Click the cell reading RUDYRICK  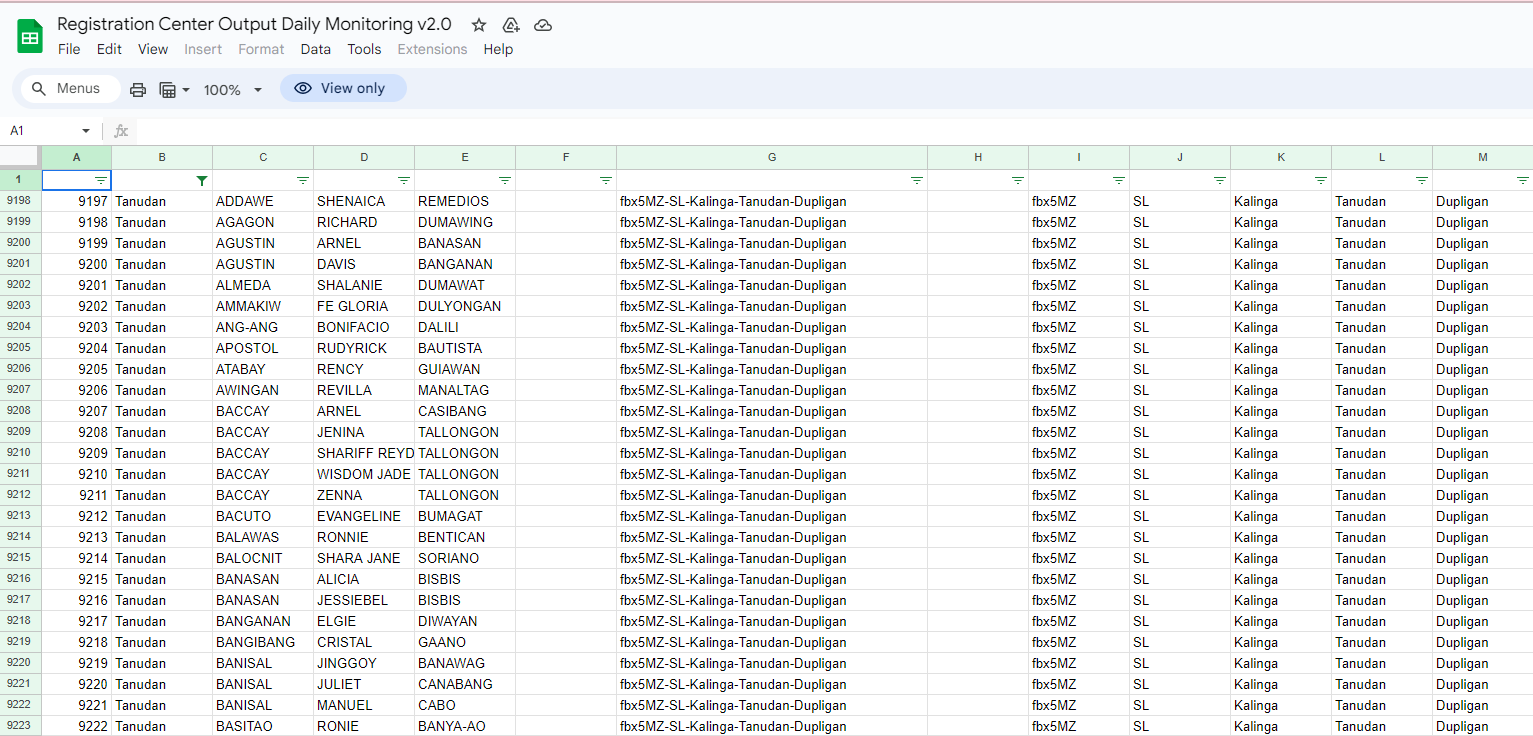click(364, 348)
